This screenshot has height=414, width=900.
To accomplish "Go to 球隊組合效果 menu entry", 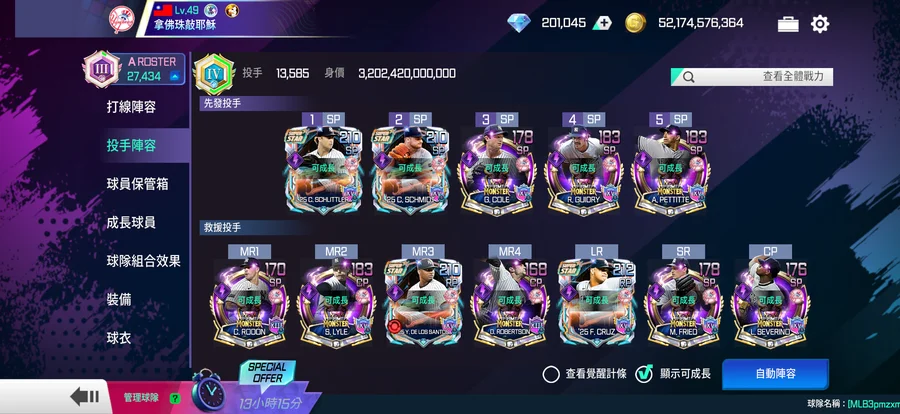I will pos(143,261).
